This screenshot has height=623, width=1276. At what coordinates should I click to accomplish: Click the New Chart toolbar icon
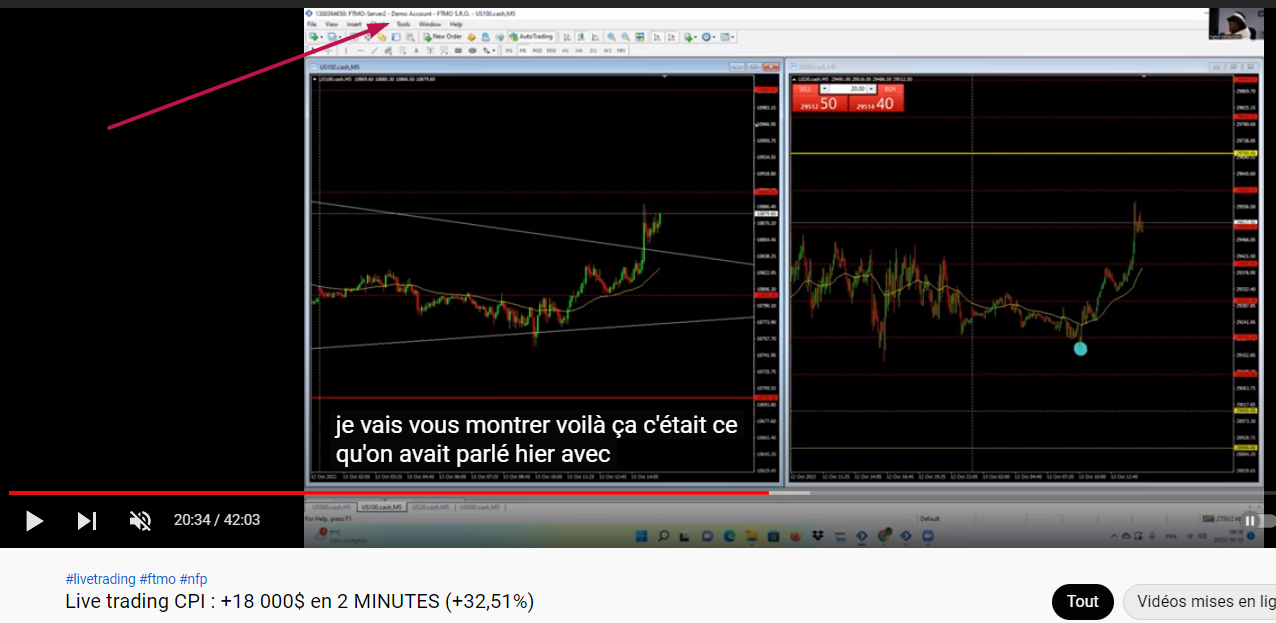313,37
